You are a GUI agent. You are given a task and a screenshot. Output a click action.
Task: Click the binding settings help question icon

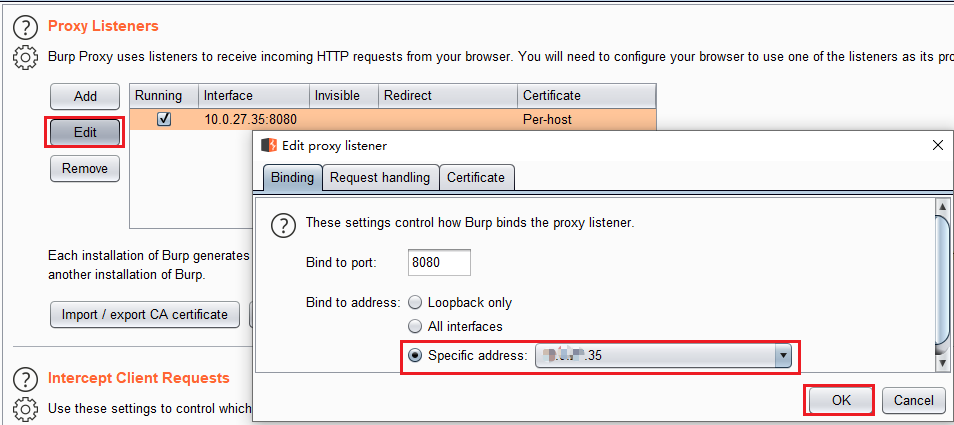click(x=285, y=224)
